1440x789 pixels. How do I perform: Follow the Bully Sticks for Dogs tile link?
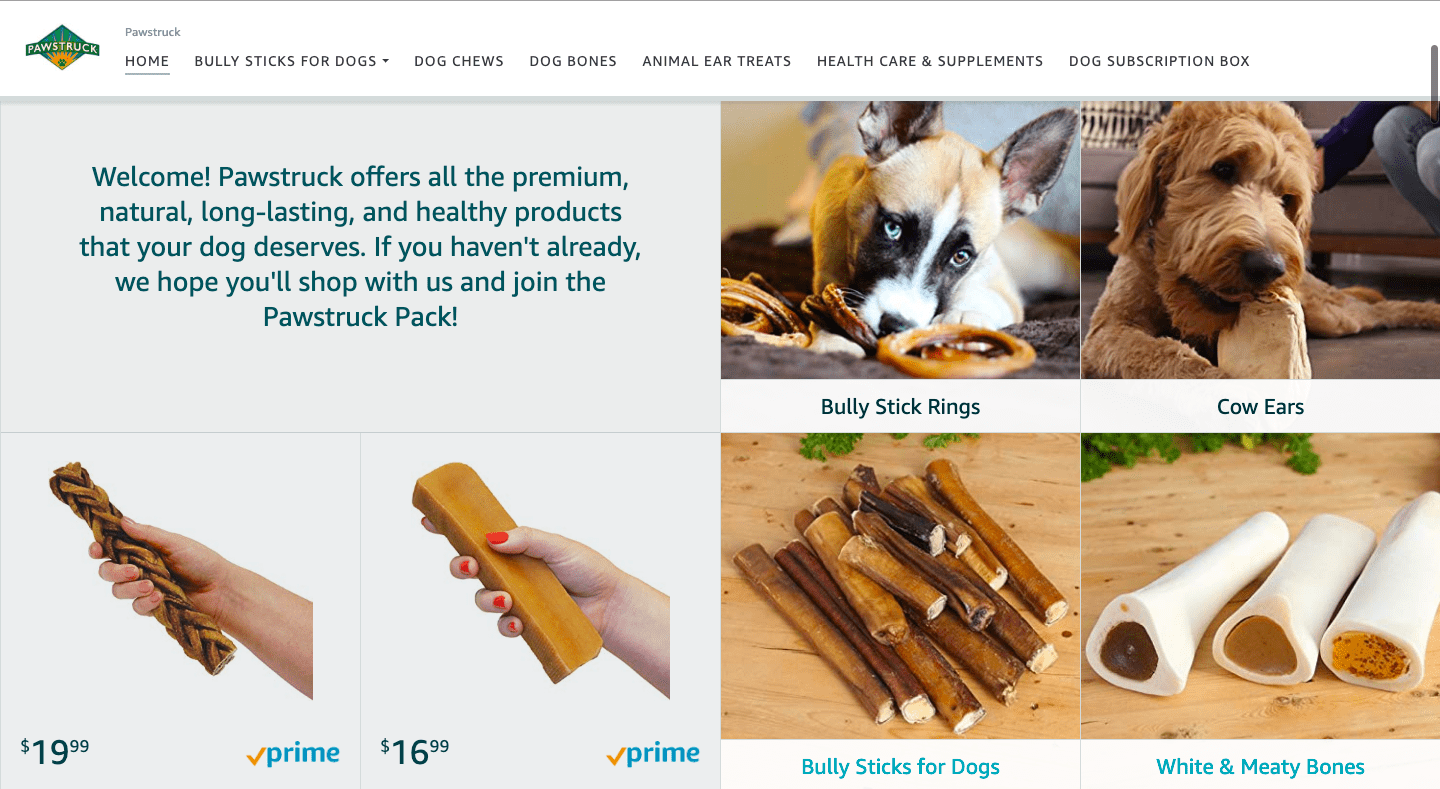[900, 767]
